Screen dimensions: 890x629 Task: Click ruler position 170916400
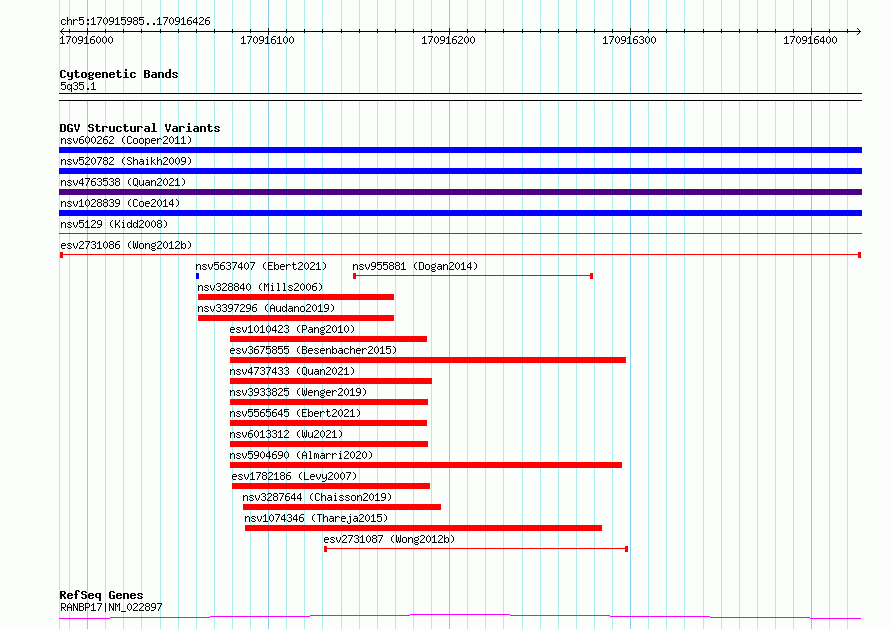(x=810, y=40)
